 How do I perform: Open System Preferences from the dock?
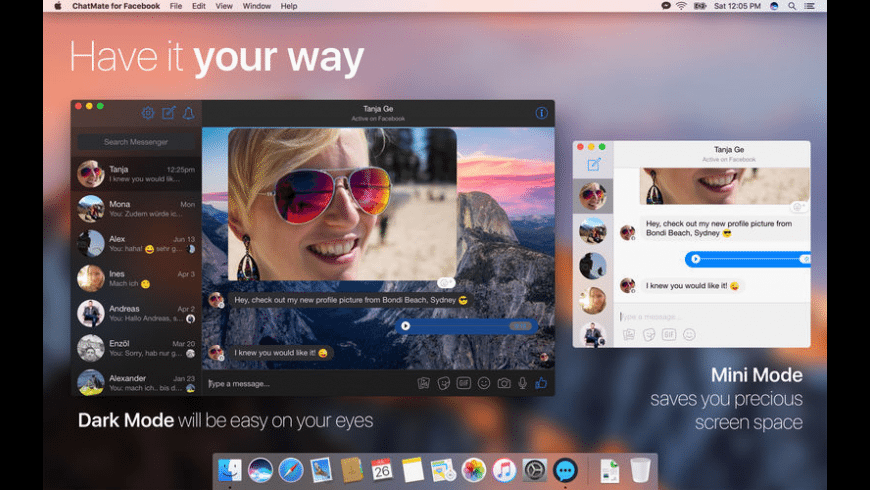pos(535,471)
